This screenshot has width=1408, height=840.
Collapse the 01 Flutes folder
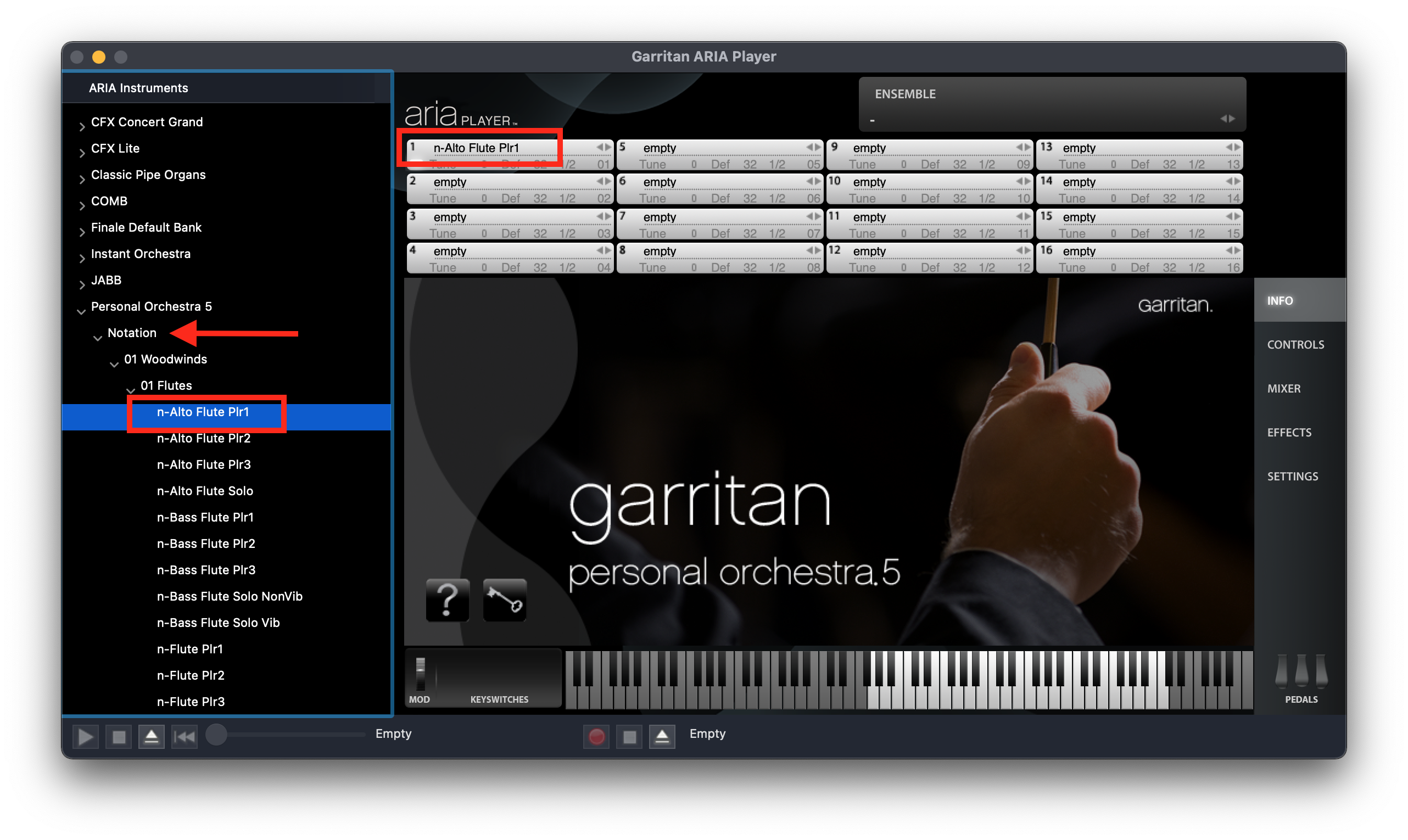[131, 390]
